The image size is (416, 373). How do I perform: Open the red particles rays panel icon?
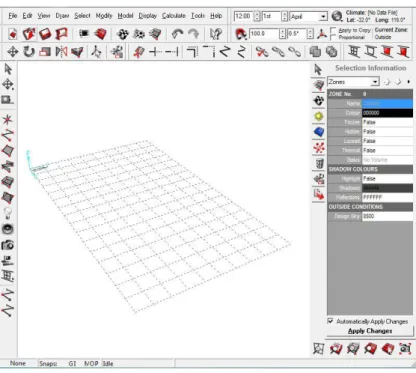coord(319,148)
